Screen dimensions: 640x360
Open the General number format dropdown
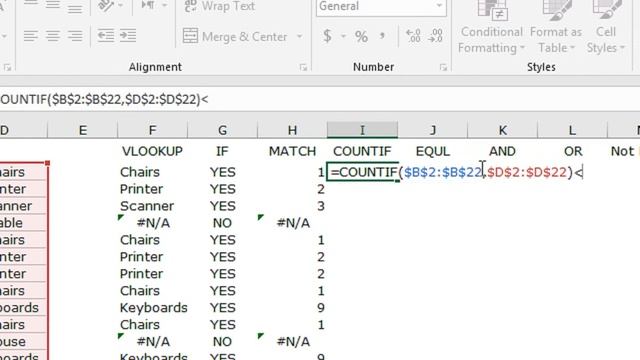click(439, 6)
